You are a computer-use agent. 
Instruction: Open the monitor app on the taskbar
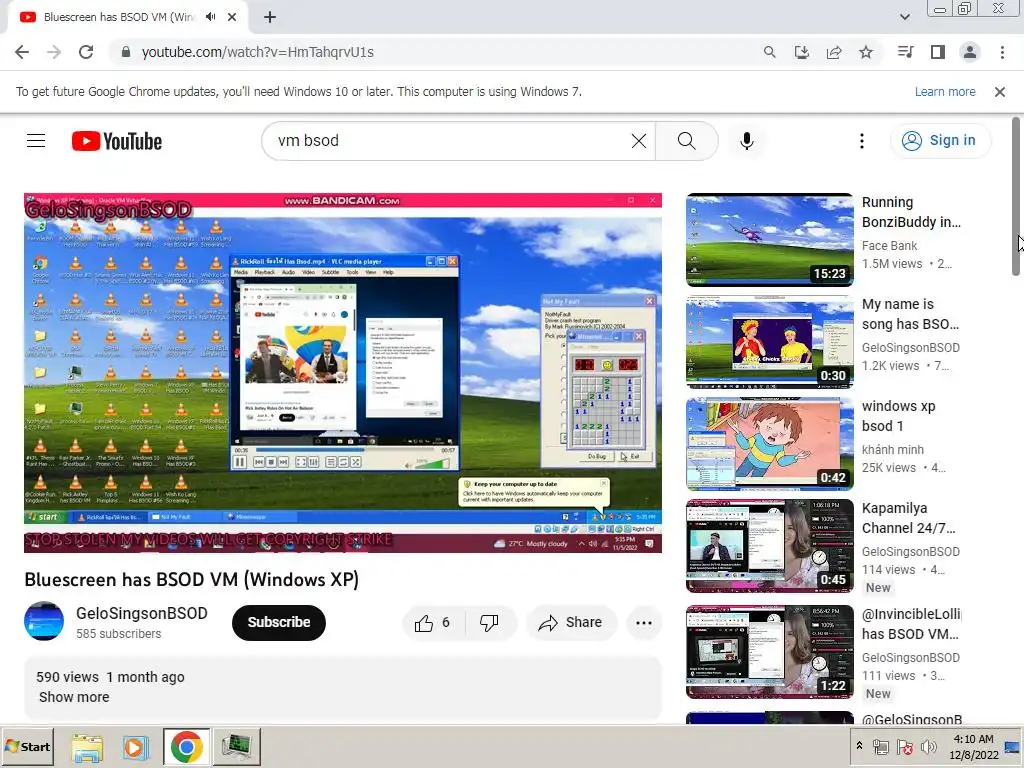pyautogui.click(x=237, y=747)
